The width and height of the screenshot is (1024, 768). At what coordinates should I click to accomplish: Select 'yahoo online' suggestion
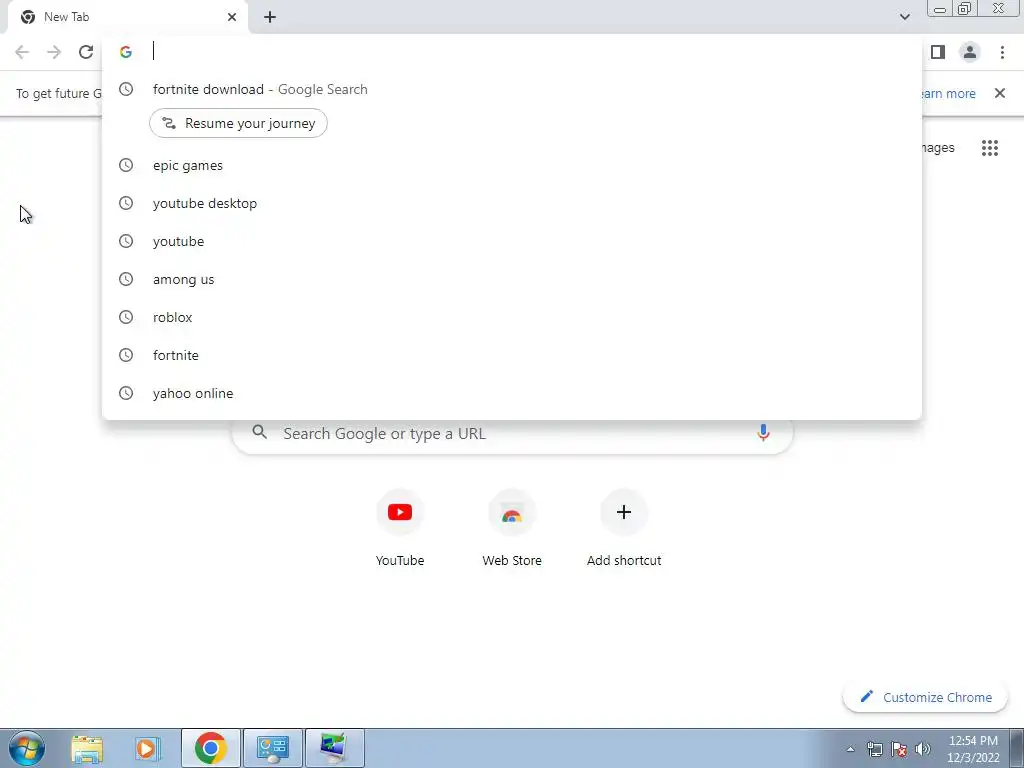point(511,392)
